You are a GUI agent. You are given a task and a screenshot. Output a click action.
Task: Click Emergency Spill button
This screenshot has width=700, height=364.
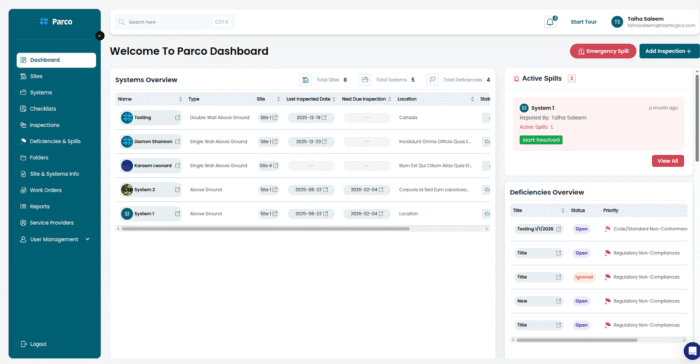[603, 51]
